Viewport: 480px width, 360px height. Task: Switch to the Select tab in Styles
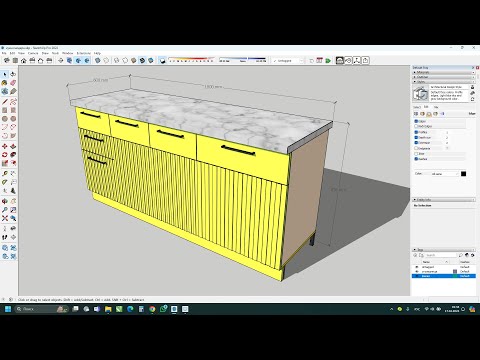[x=417, y=107]
